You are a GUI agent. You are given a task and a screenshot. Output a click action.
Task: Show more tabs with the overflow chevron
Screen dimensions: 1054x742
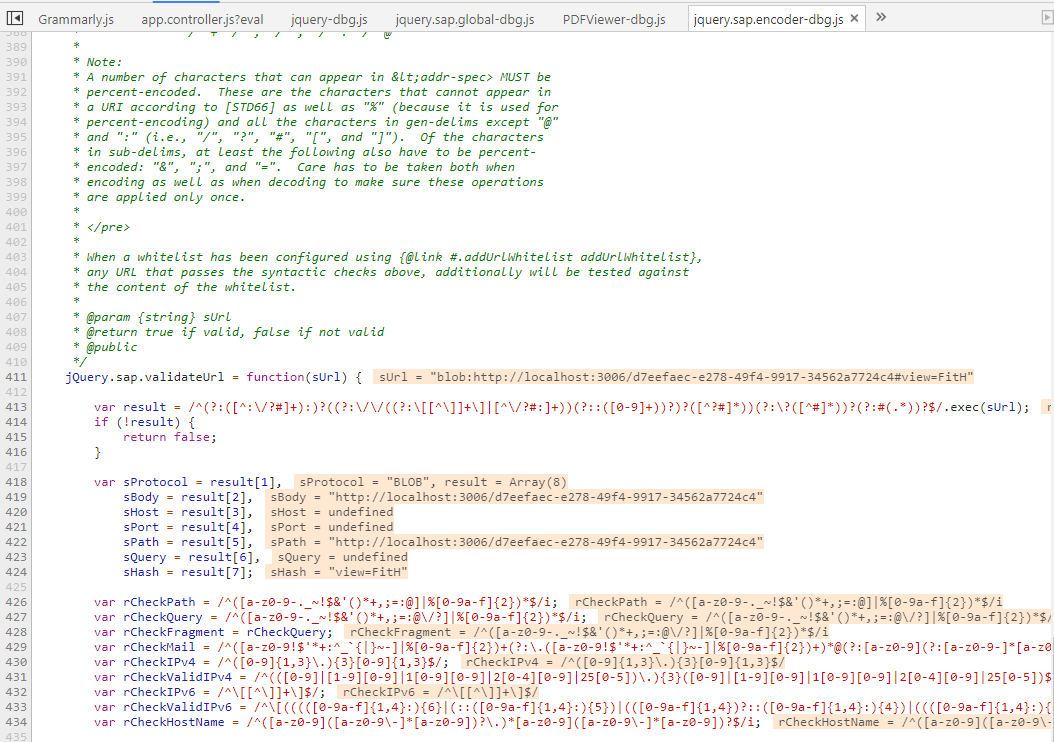(881, 18)
